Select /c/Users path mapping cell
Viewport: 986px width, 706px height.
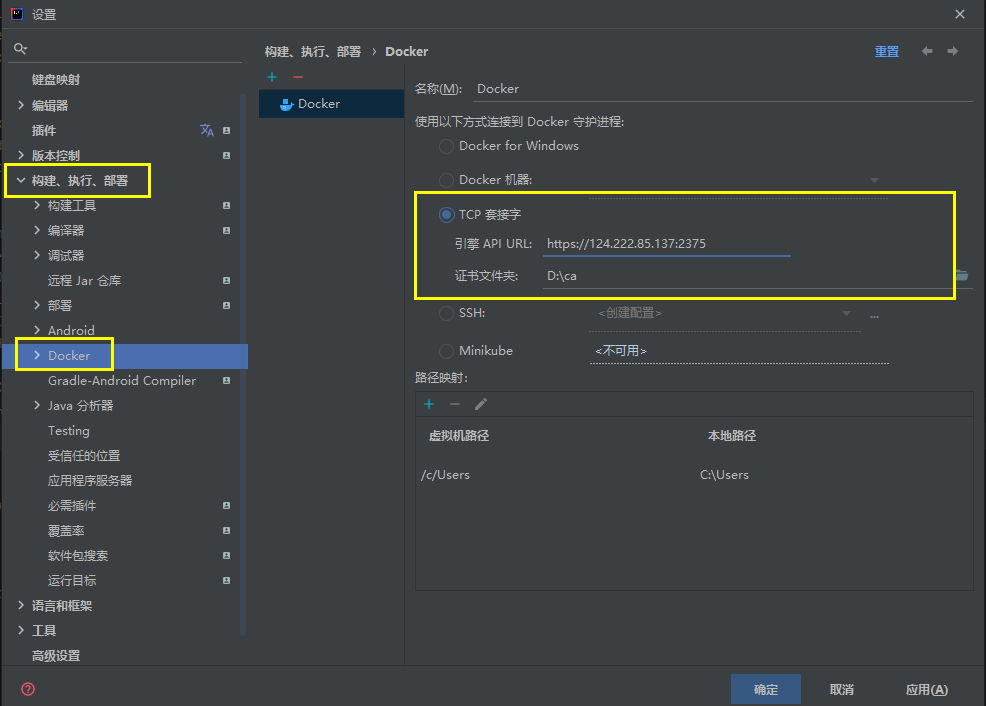coord(445,475)
